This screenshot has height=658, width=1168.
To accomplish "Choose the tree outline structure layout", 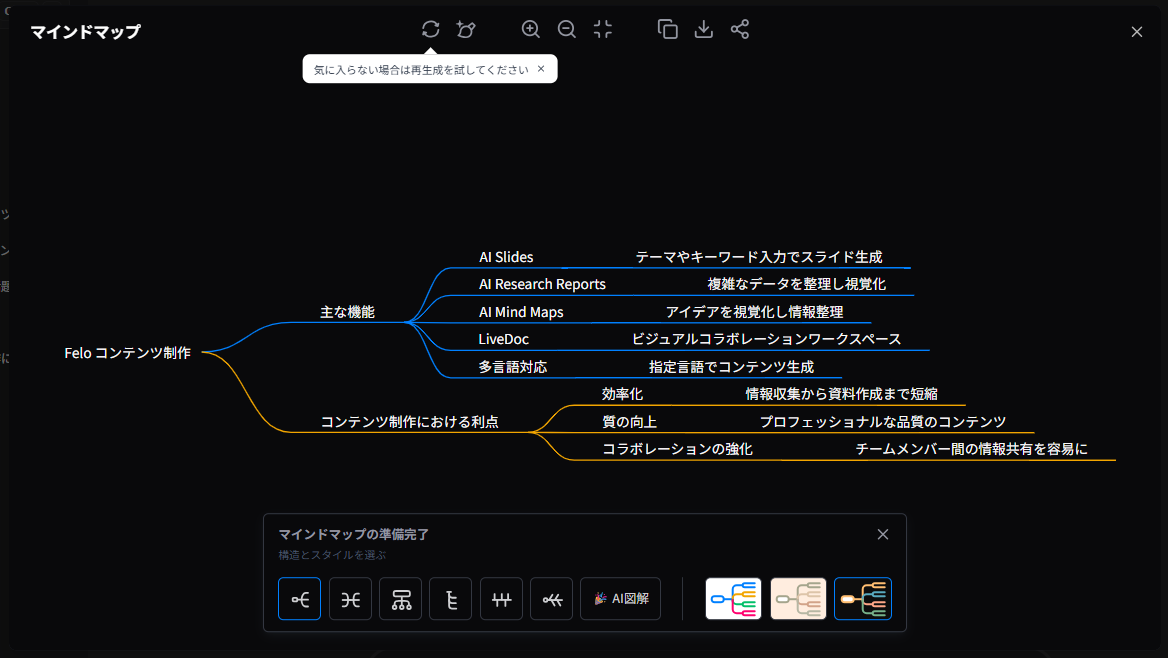I will click(x=451, y=599).
